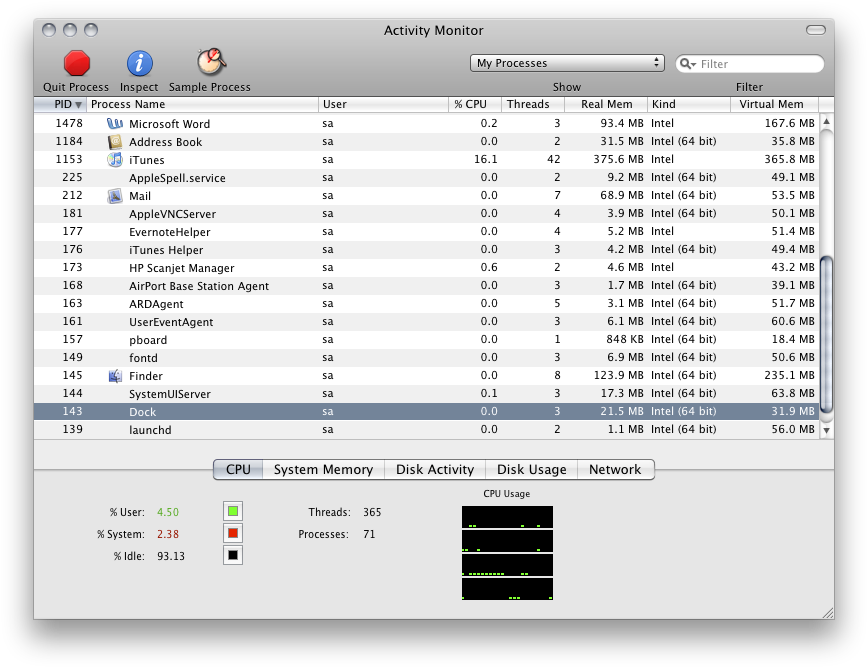Select the Mail app icon

[114, 195]
